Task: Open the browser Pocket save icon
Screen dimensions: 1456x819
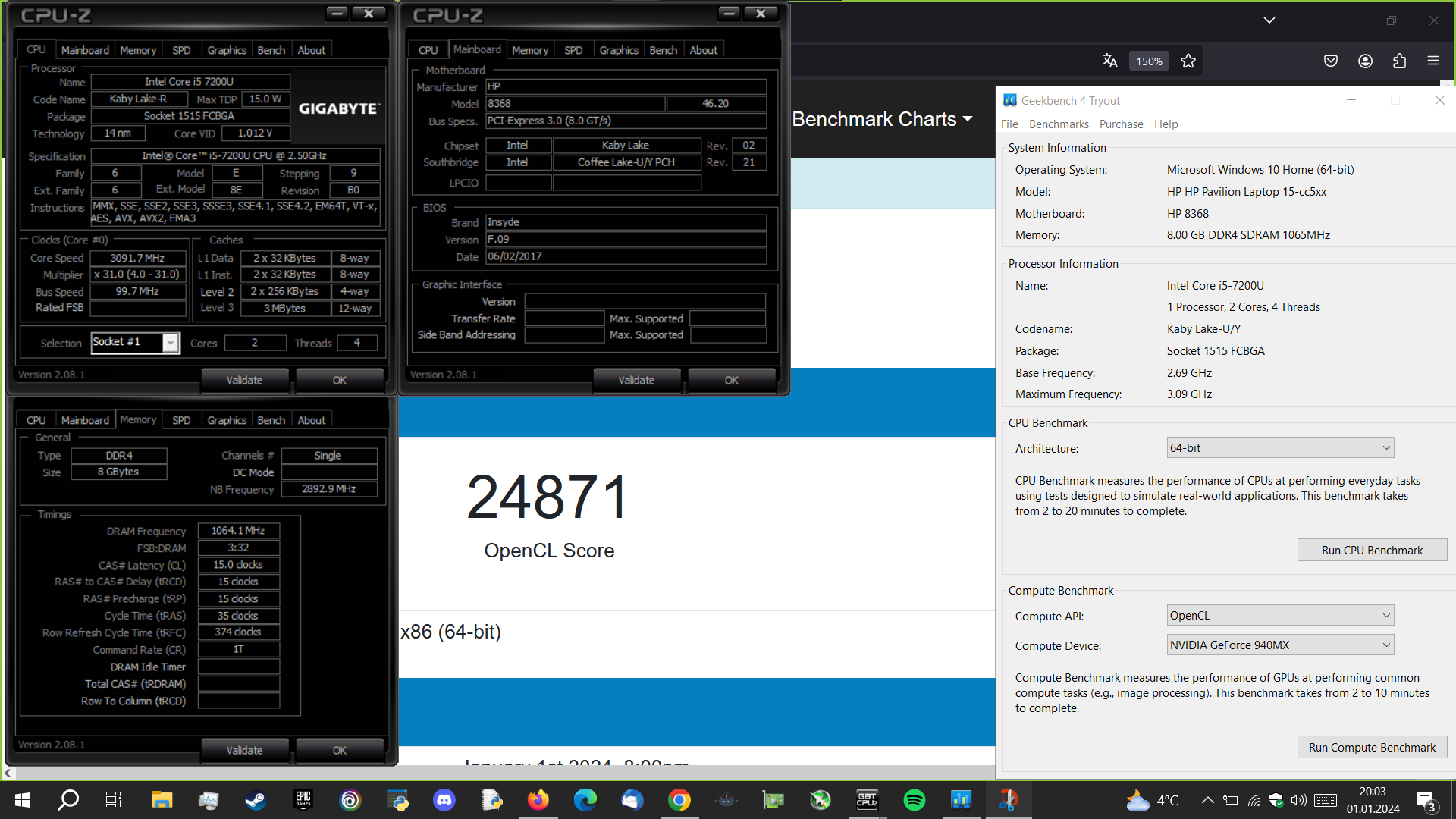Action: (1331, 61)
